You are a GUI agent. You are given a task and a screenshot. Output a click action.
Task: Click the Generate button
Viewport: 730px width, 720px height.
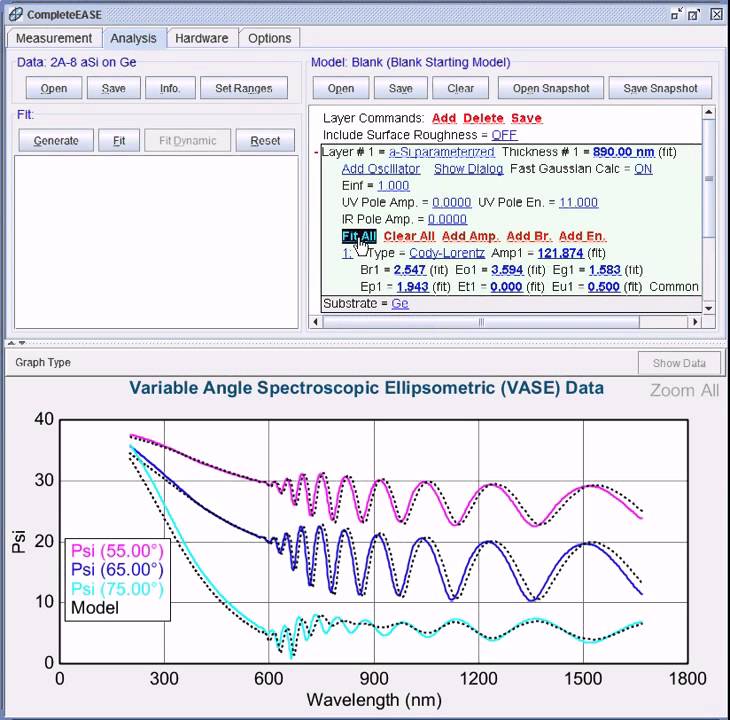click(x=56, y=141)
